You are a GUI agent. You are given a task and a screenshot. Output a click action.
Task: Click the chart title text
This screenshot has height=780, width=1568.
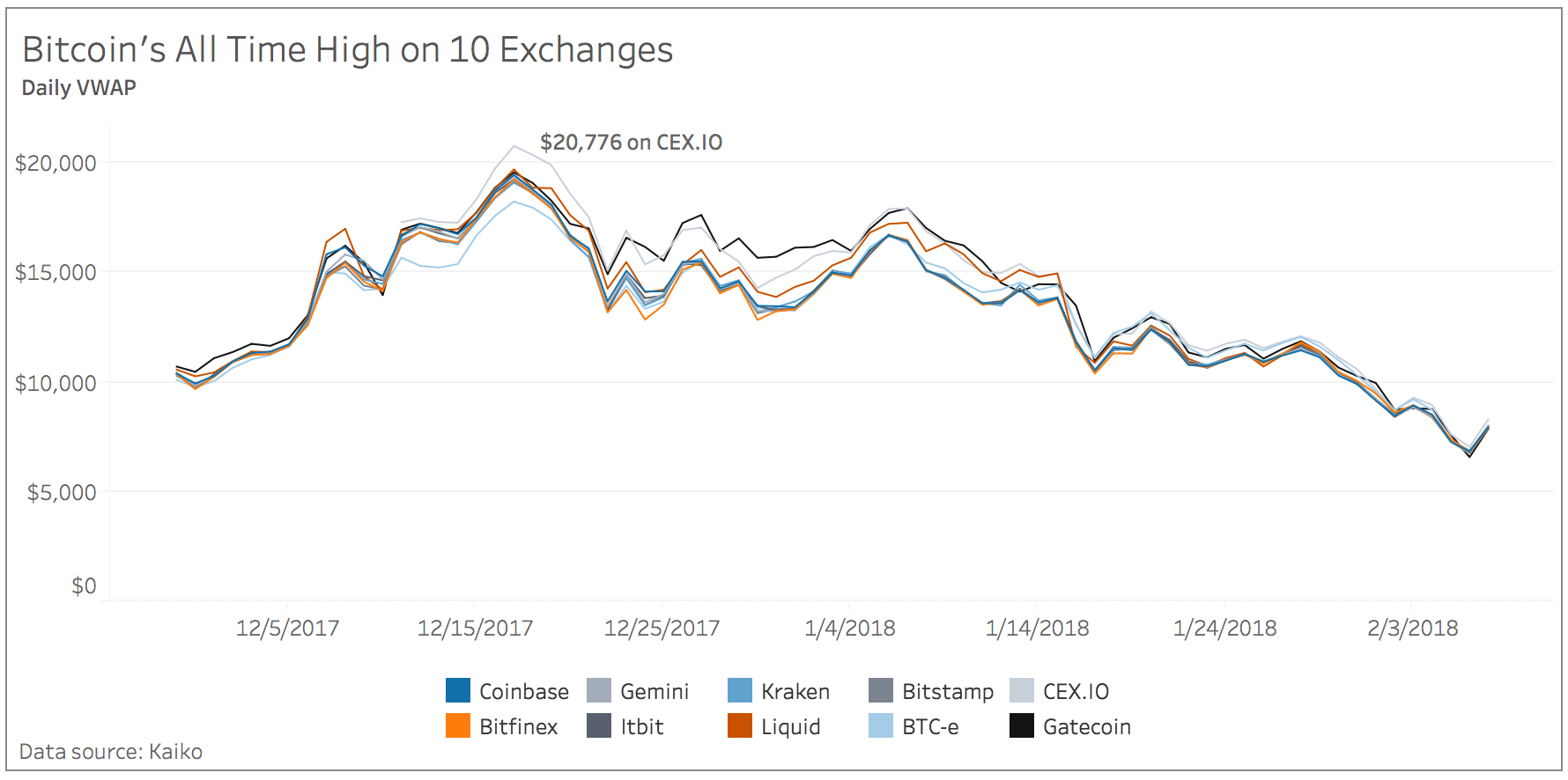pyautogui.click(x=347, y=50)
